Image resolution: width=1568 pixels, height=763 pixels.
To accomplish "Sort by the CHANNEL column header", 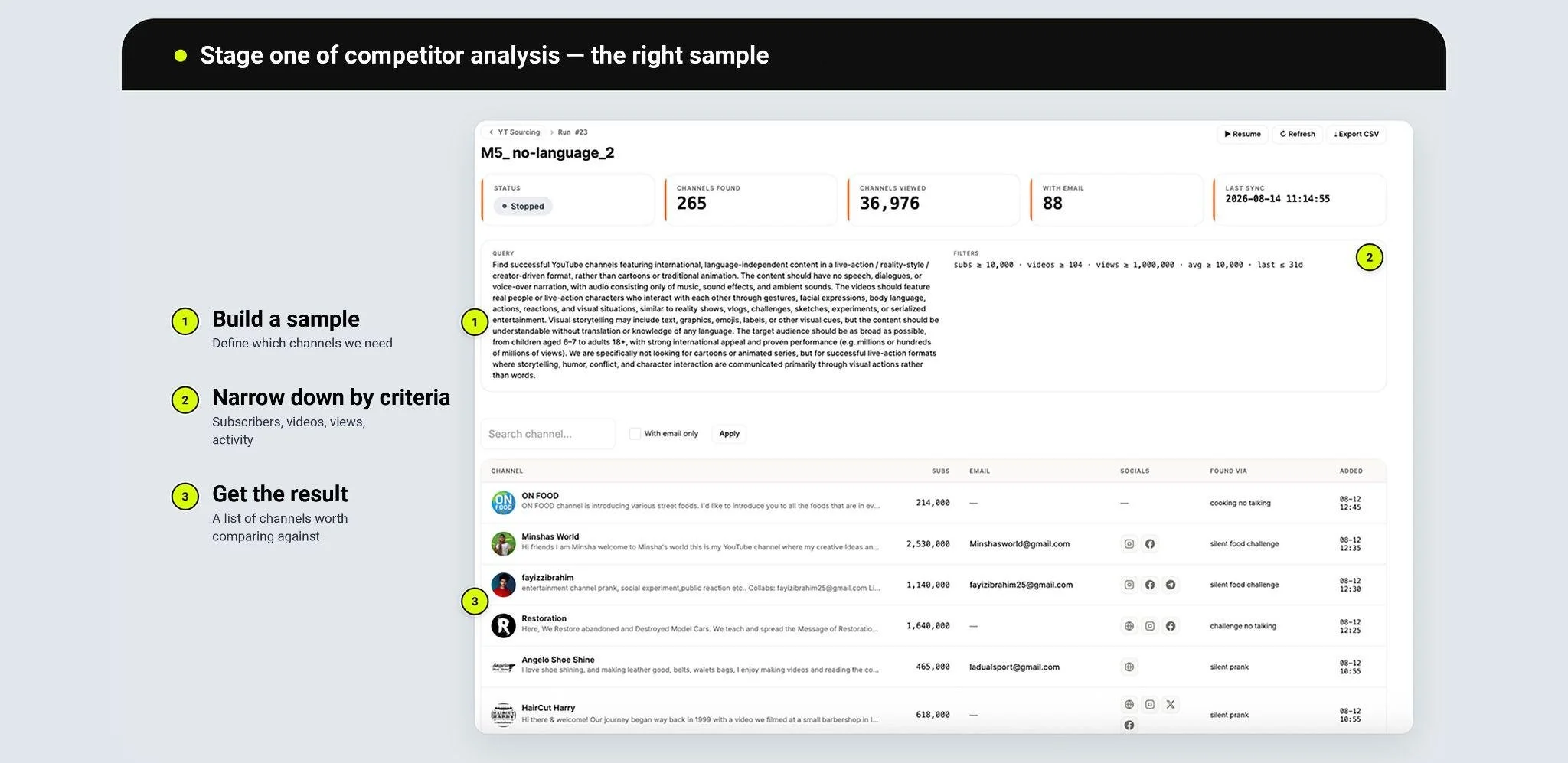I will pyautogui.click(x=507, y=471).
